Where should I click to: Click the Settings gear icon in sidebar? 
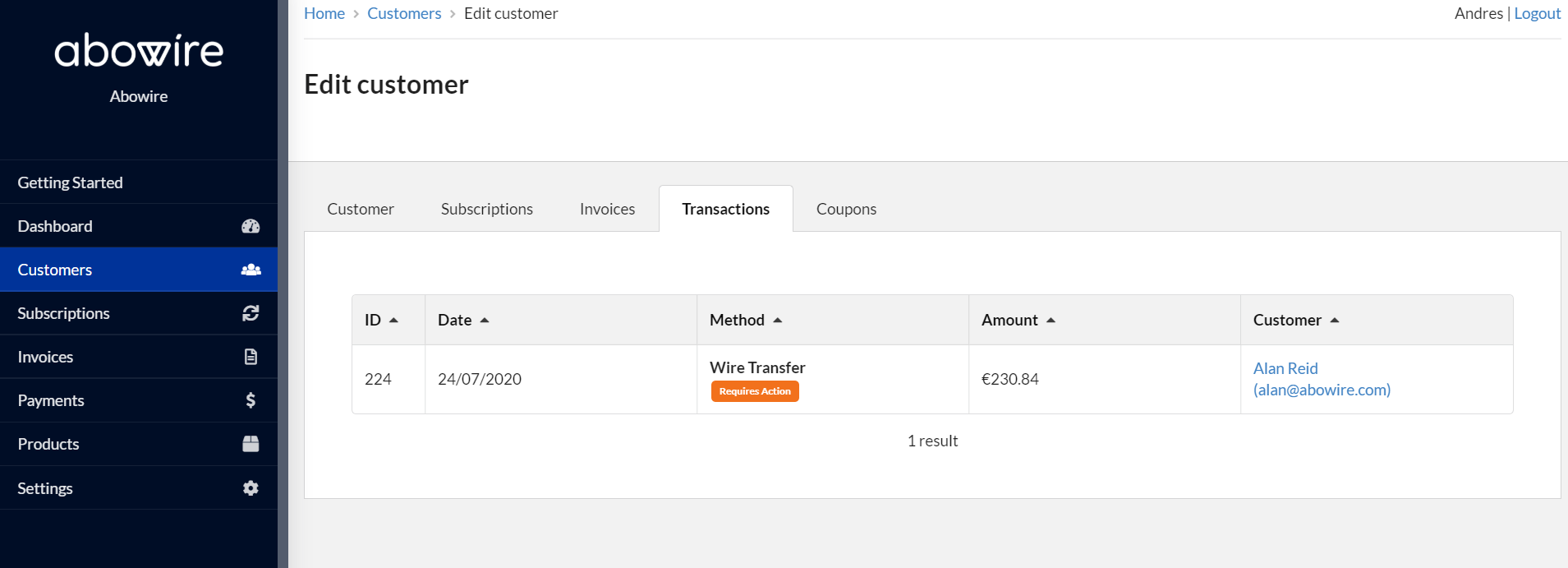251,488
